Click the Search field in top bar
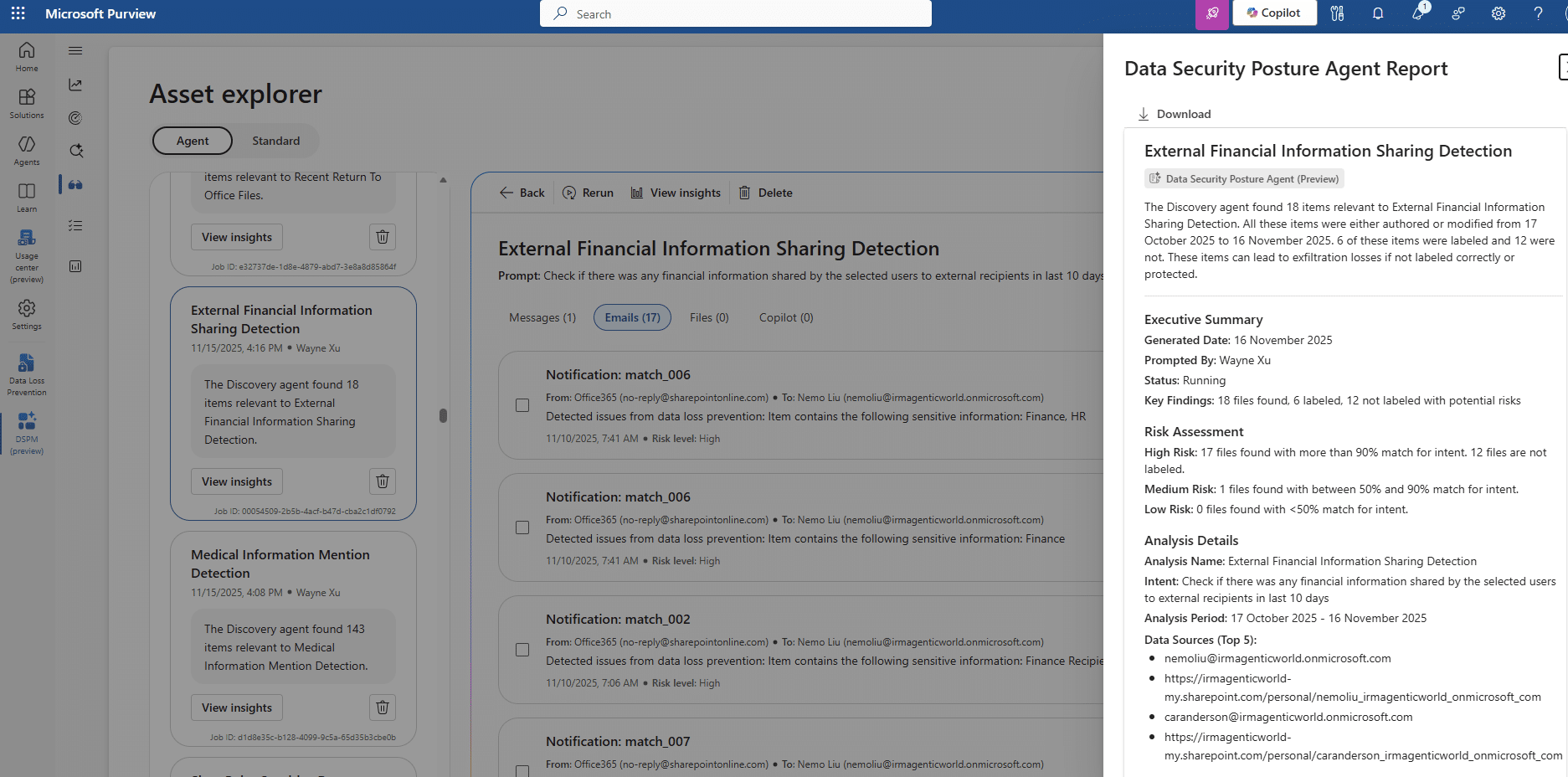Viewport: 1568px width, 777px height. click(737, 13)
